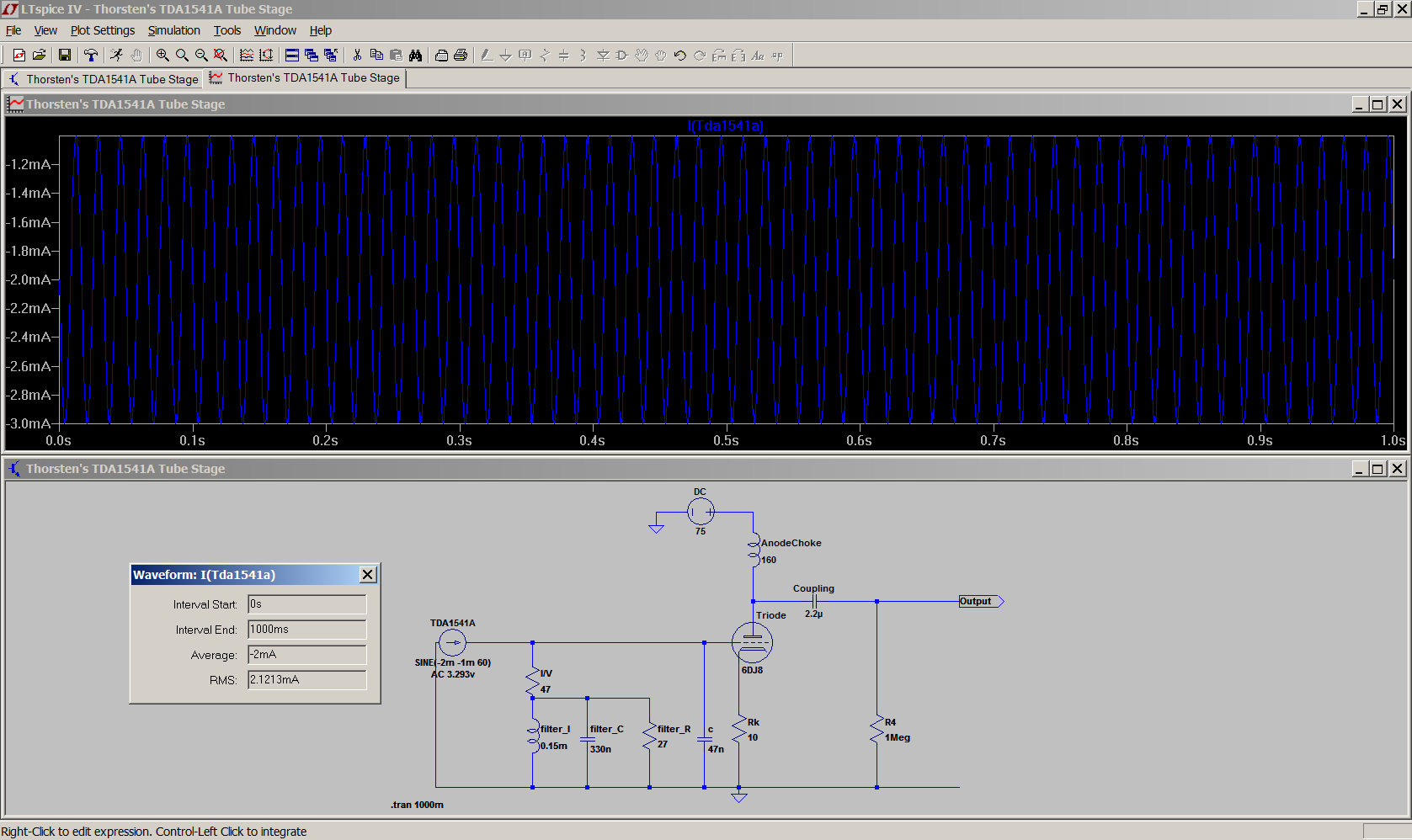1412x840 pixels.
Task: Open the Simulation menu
Action: [174, 30]
